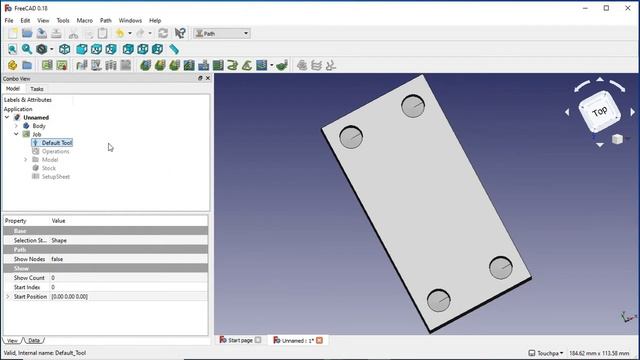Expand the Body tree node
640x360 pixels.
[x=16, y=126]
